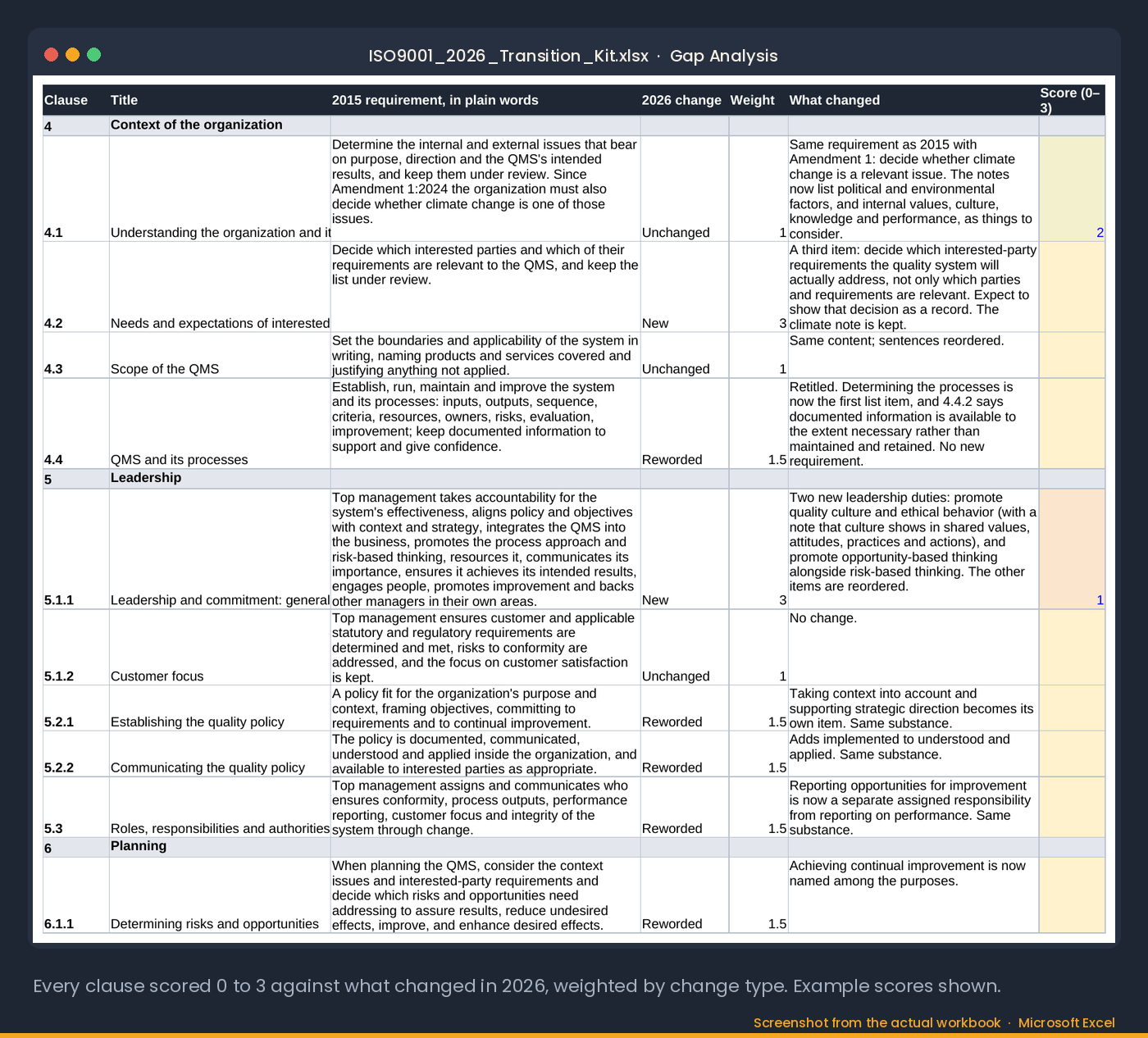The image size is (1148, 1038).
Task: Click "Determining risks and opportunities" title cell
Action: (x=220, y=895)
